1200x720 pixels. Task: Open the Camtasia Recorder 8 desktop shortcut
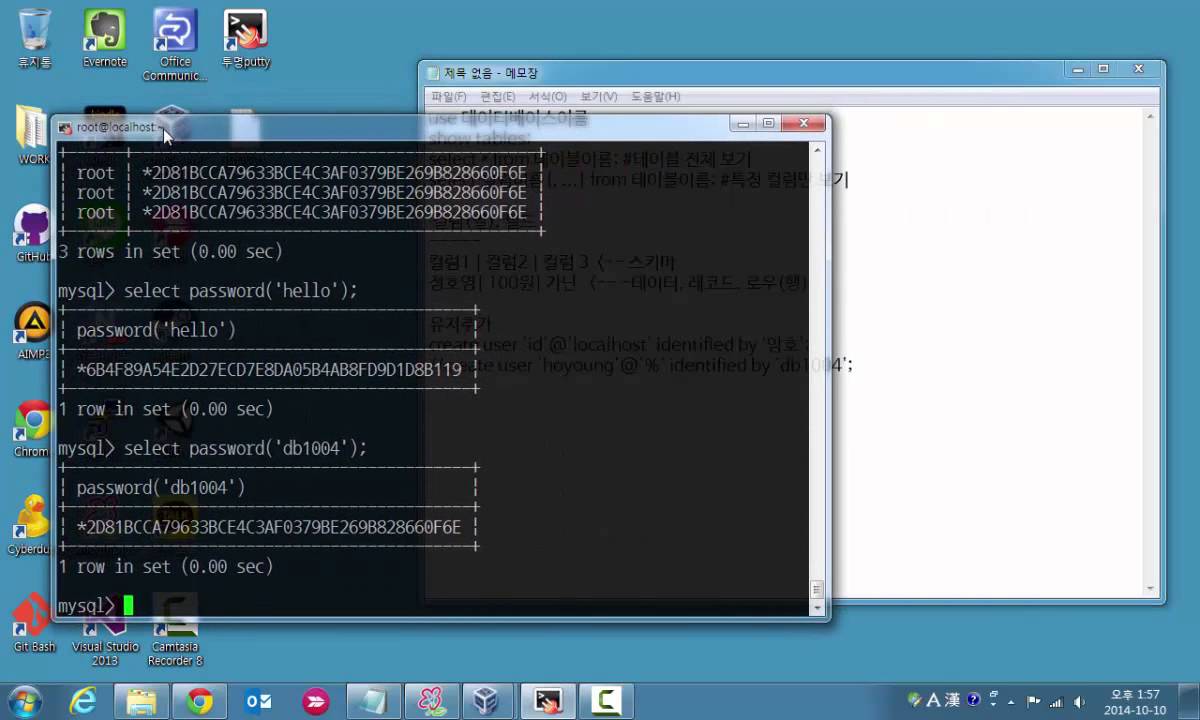click(x=176, y=630)
